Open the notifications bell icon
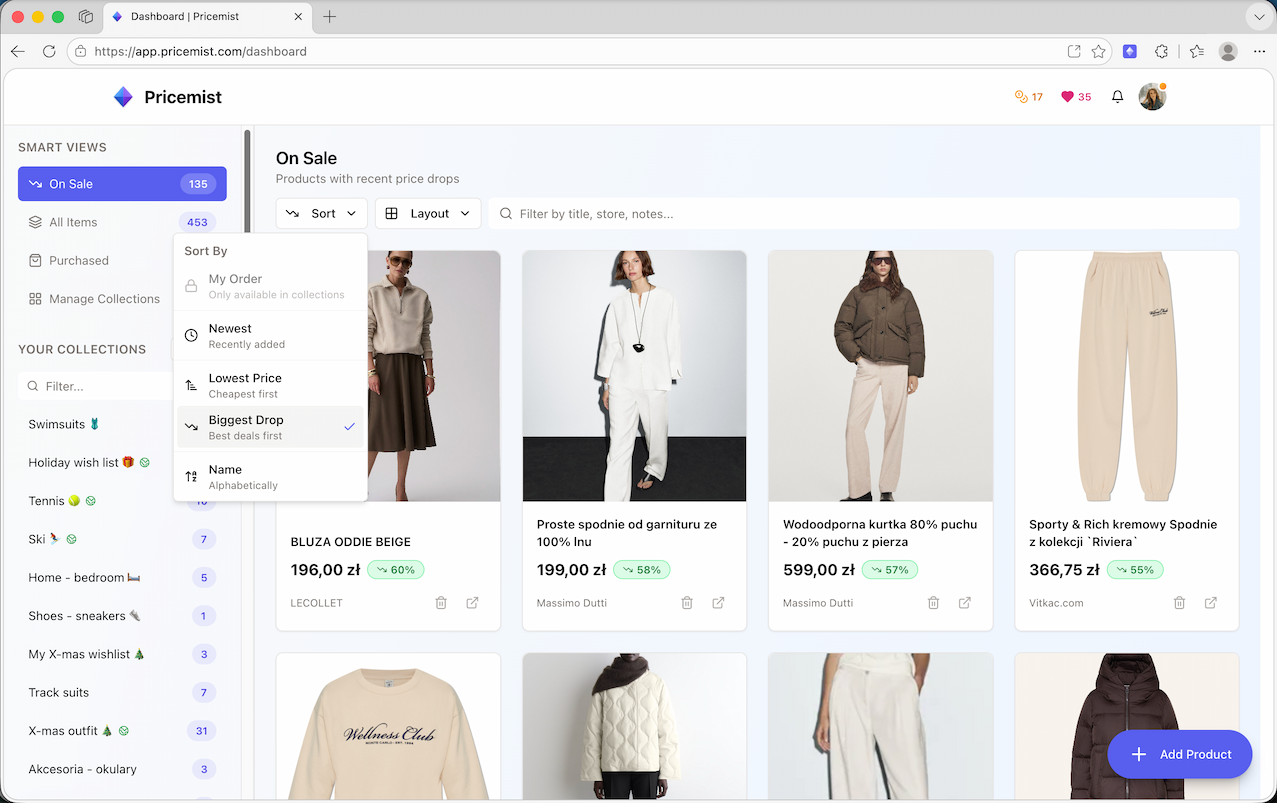 click(x=1117, y=96)
